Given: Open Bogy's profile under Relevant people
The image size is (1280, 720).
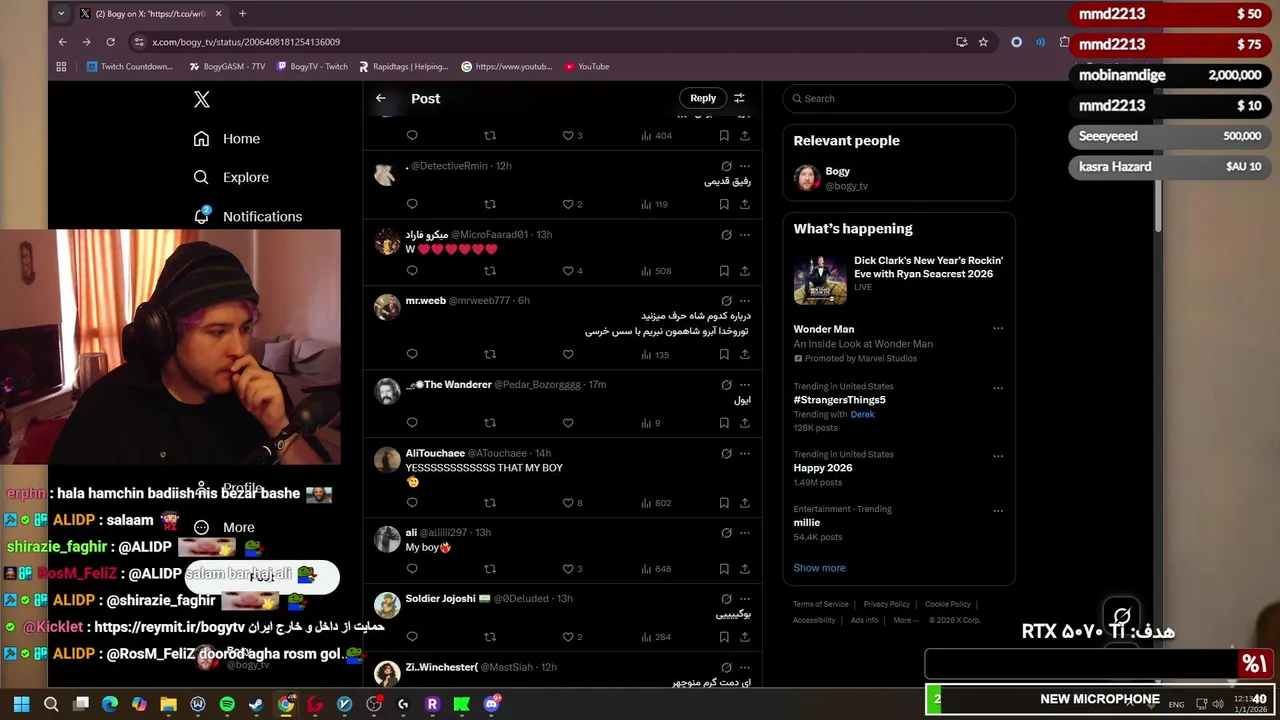Looking at the screenshot, I should 898,178.
